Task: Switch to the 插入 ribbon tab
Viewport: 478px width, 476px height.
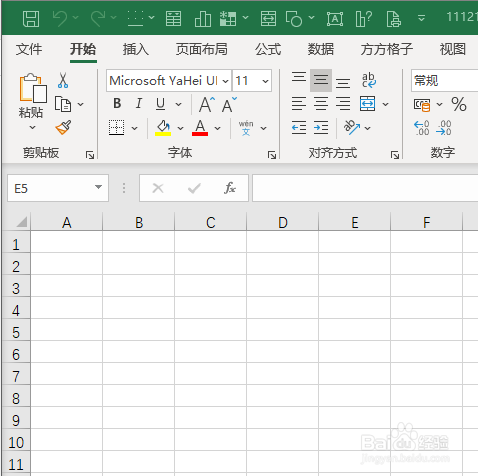Action: coord(135,49)
